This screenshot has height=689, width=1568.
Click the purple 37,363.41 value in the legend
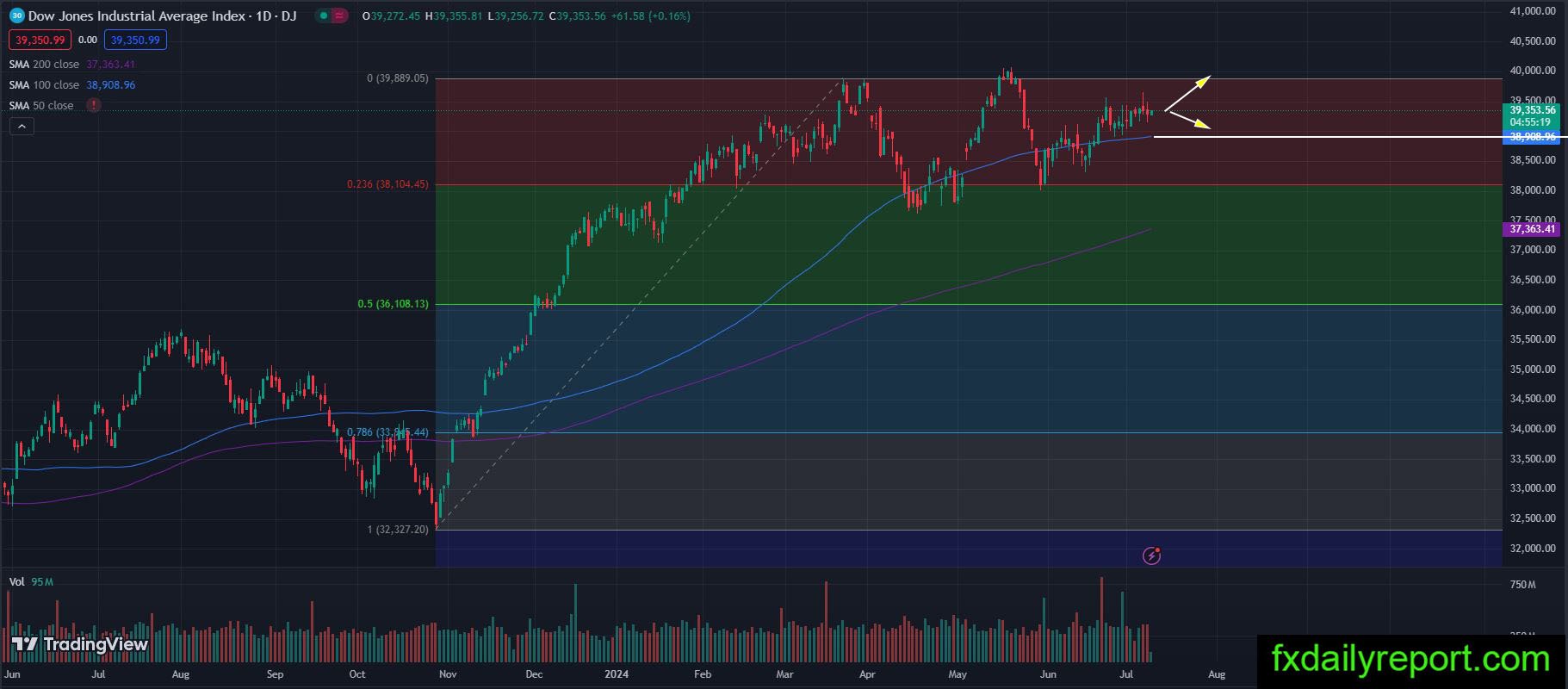coord(110,64)
